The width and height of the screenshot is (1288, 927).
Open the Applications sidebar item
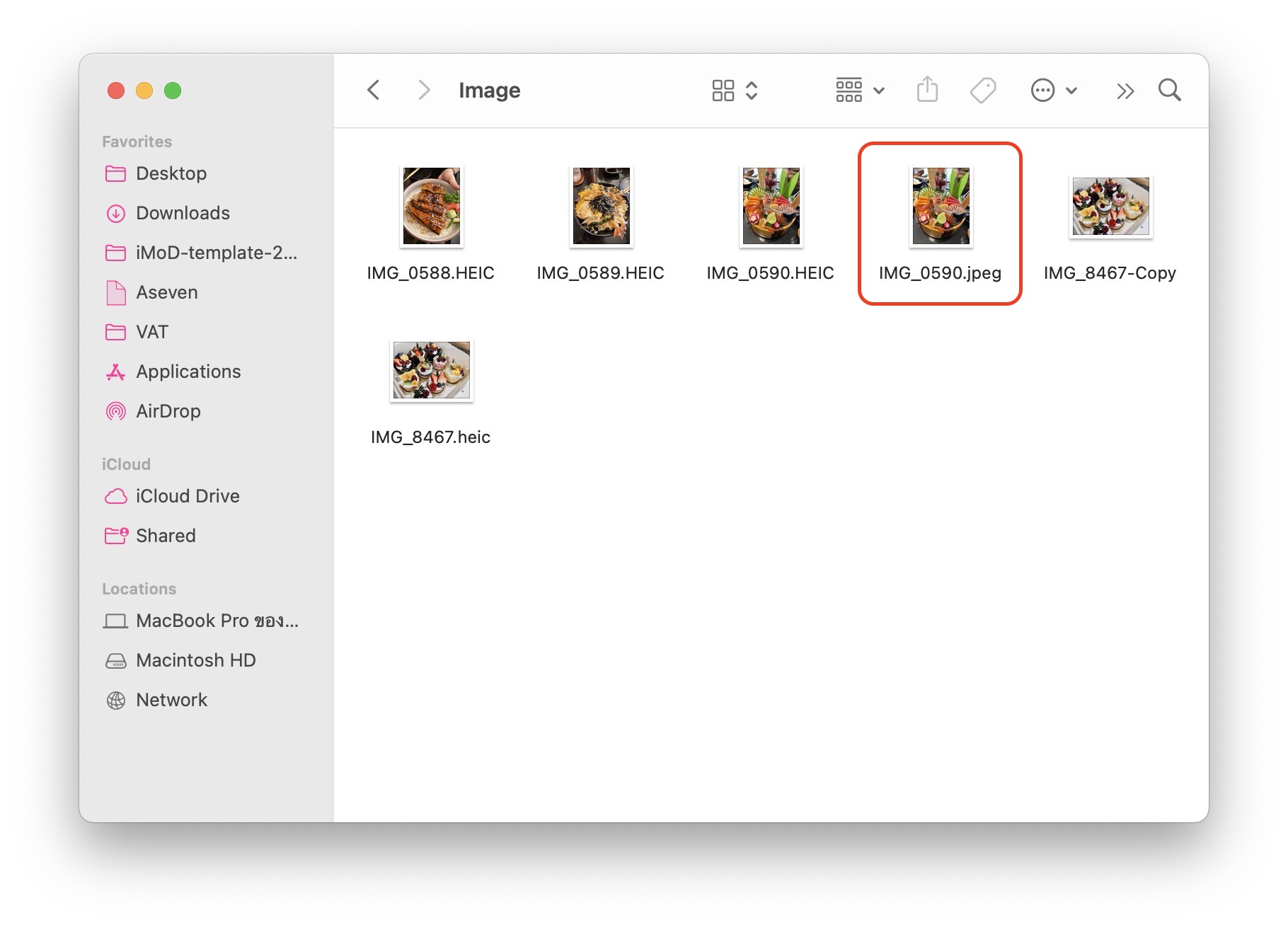pyautogui.click(x=188, y=372)
